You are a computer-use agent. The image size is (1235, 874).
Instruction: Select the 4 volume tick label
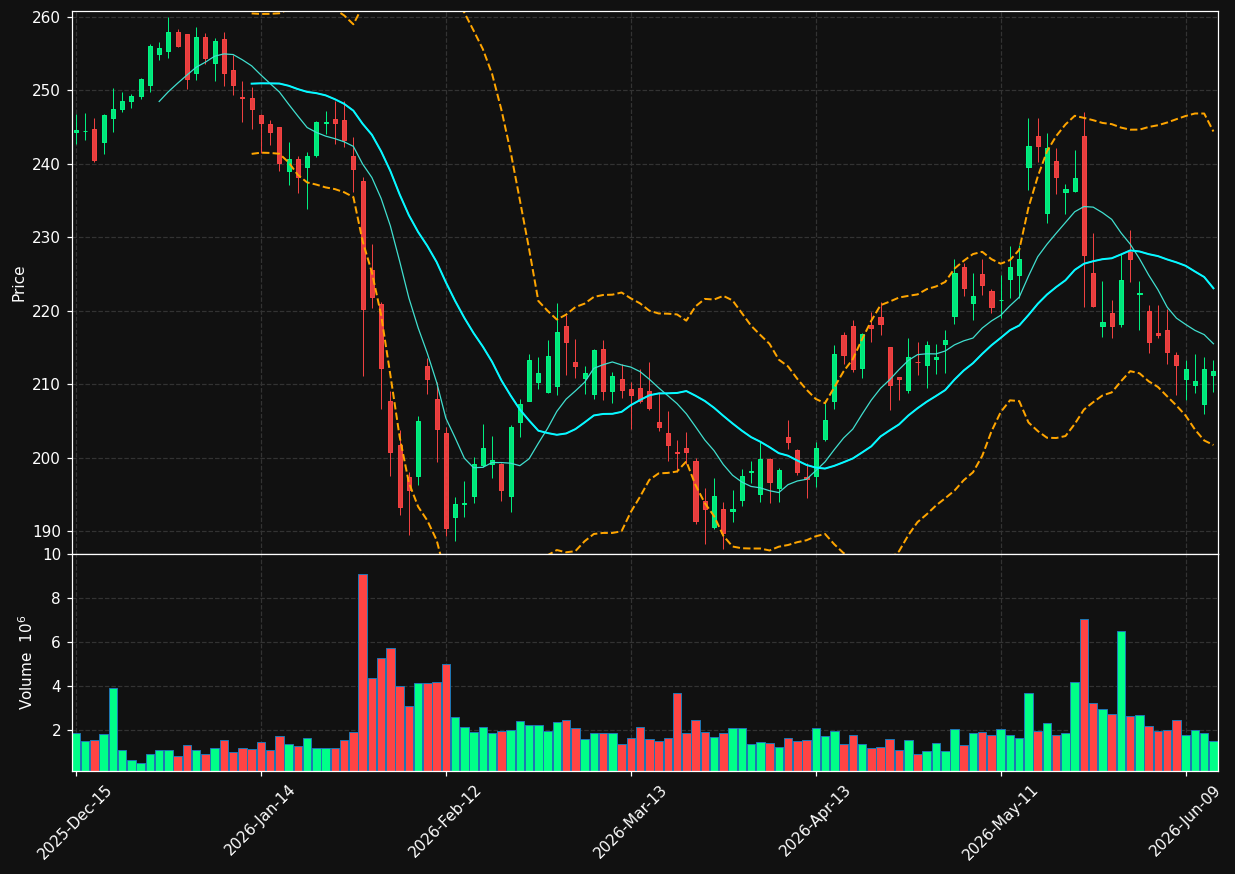click(x=57, y=686)
